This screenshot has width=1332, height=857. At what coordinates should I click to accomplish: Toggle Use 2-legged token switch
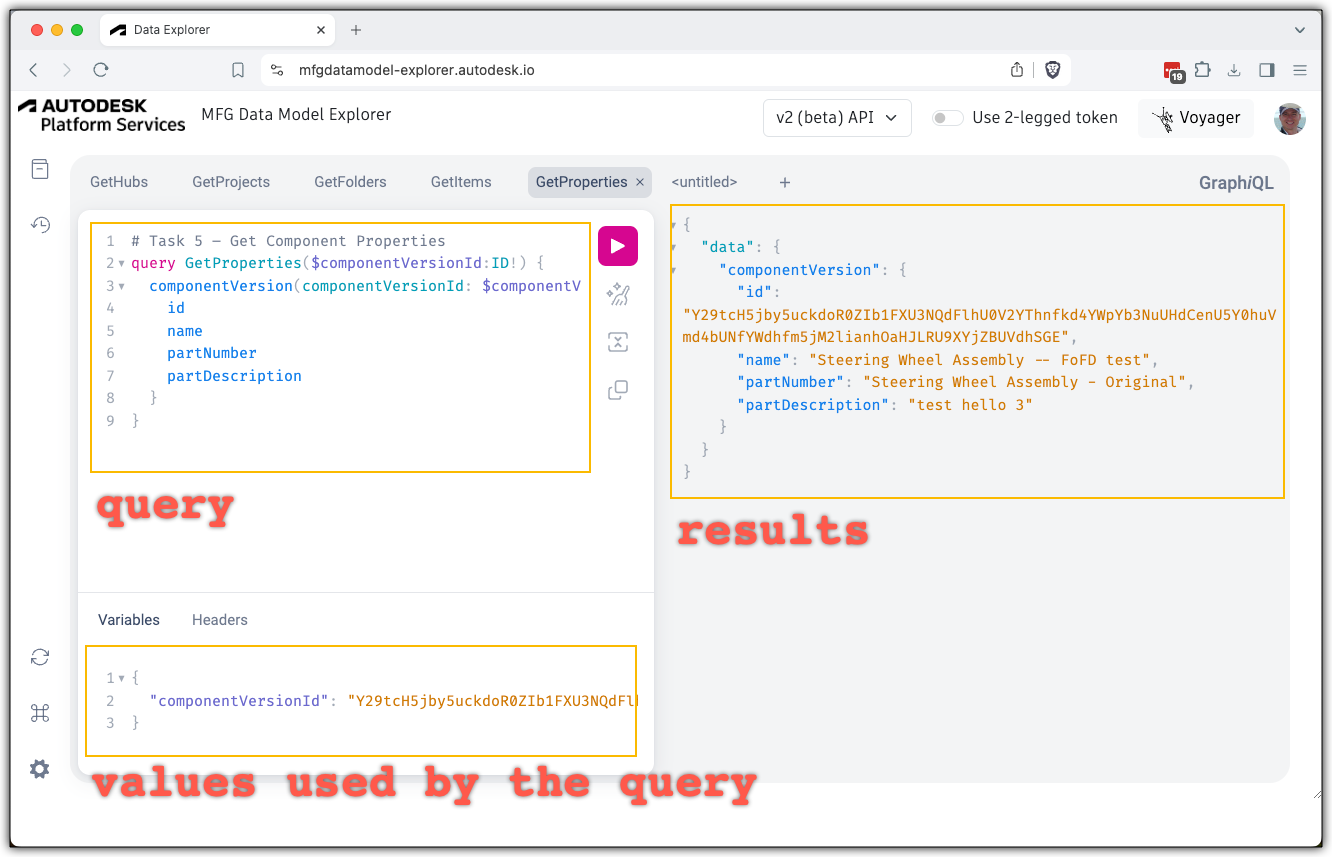pyautogui.click(x=947, y=118)
